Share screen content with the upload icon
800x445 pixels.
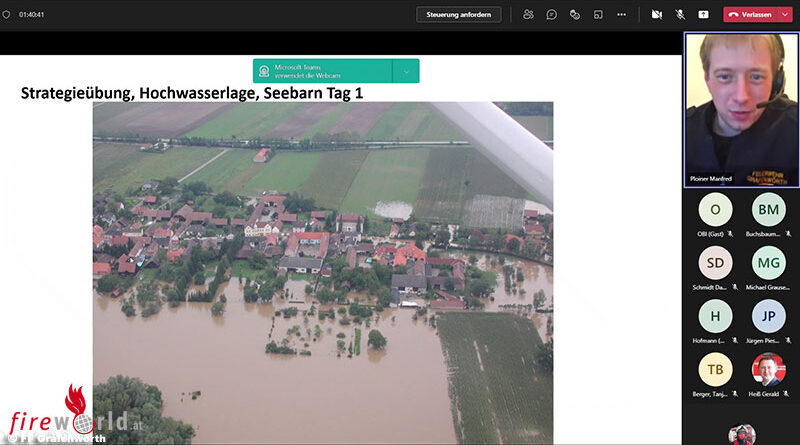coord(704,15)
